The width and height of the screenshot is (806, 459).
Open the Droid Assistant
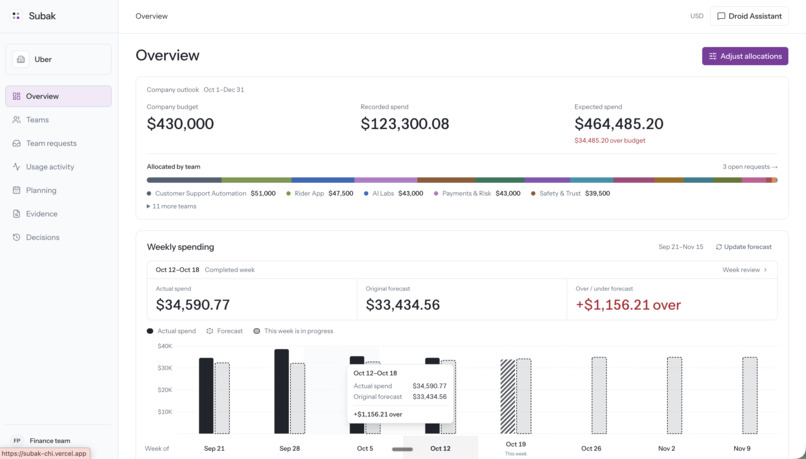[749, 16]
